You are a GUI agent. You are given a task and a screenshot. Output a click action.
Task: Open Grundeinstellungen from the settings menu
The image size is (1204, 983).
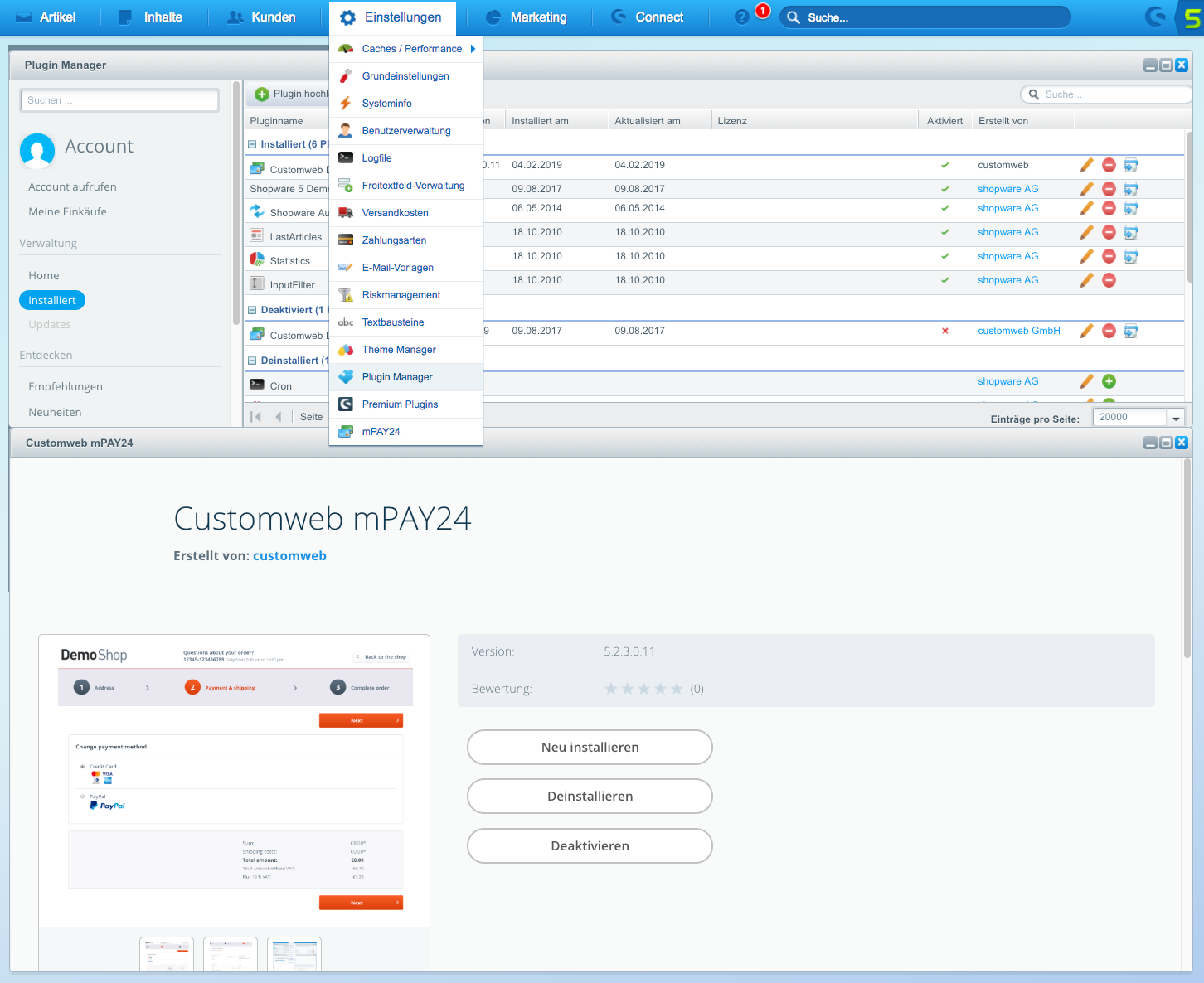tap(405, 76)
